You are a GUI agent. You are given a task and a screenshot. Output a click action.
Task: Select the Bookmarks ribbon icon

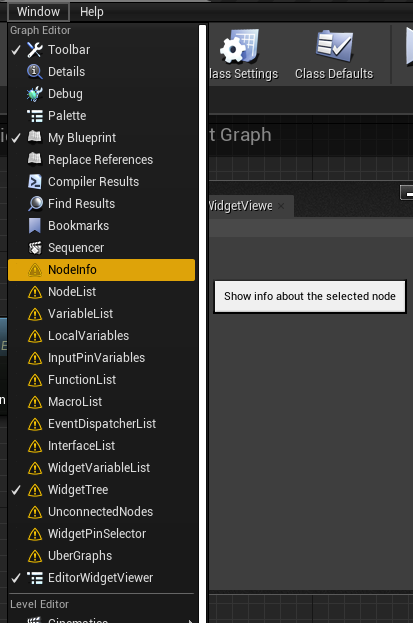35,226
